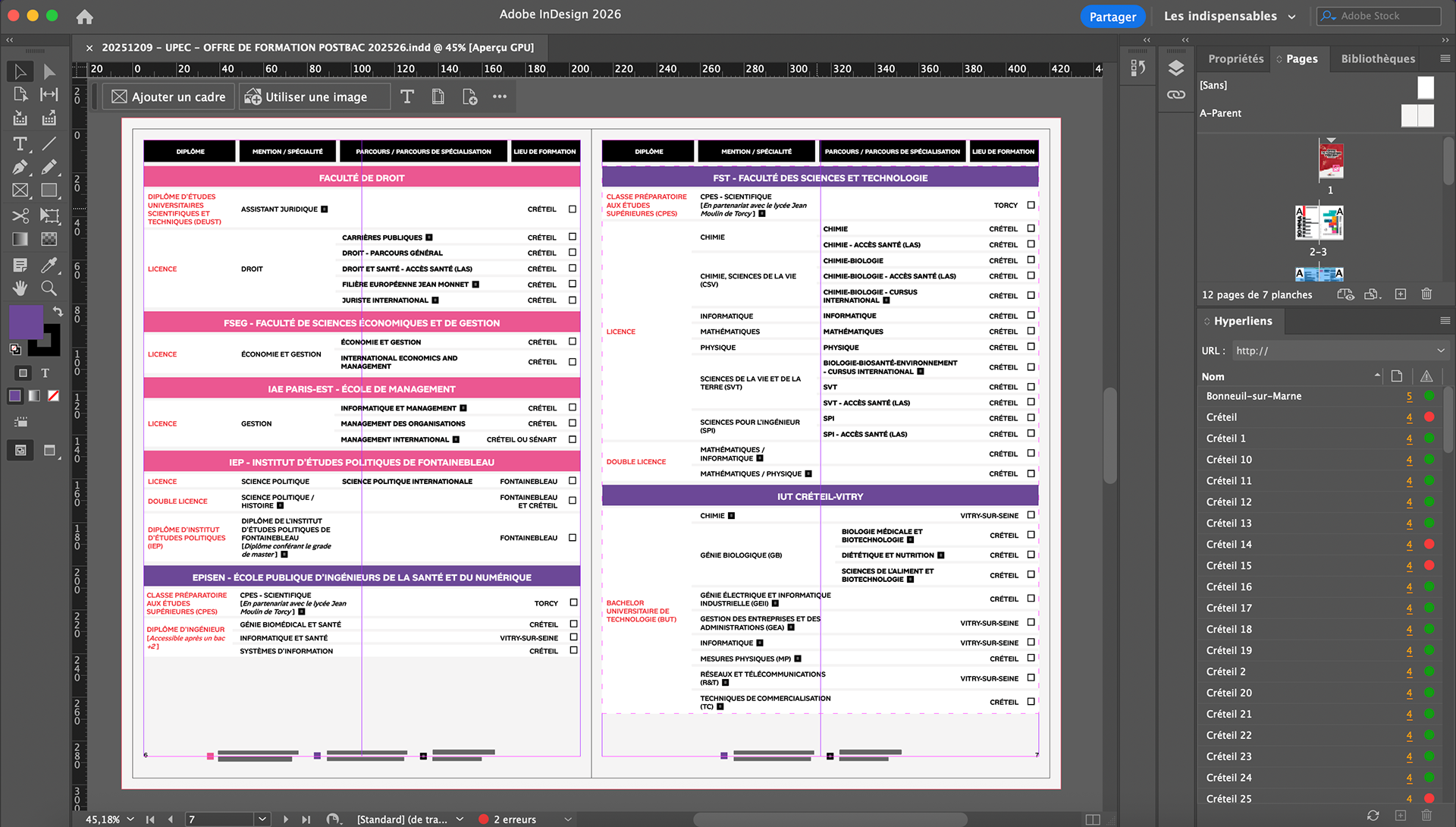Screen dimensions: 1456x827
Task: Tick the CPES Scientifique Torcy checkbox on right page
Action: click(x=1031, y=205)
